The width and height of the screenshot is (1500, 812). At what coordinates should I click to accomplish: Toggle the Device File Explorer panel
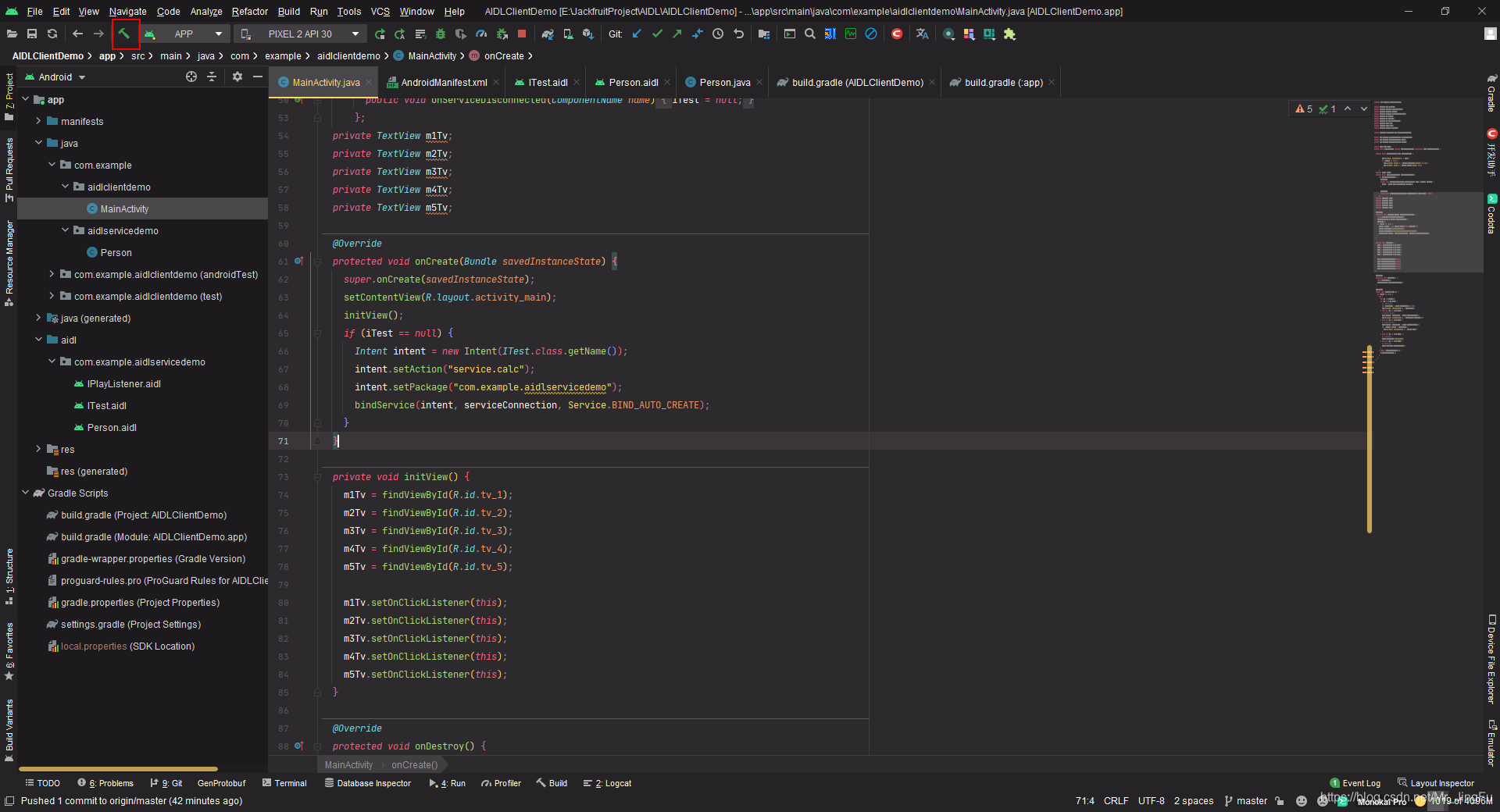[x=1491, y=659]
